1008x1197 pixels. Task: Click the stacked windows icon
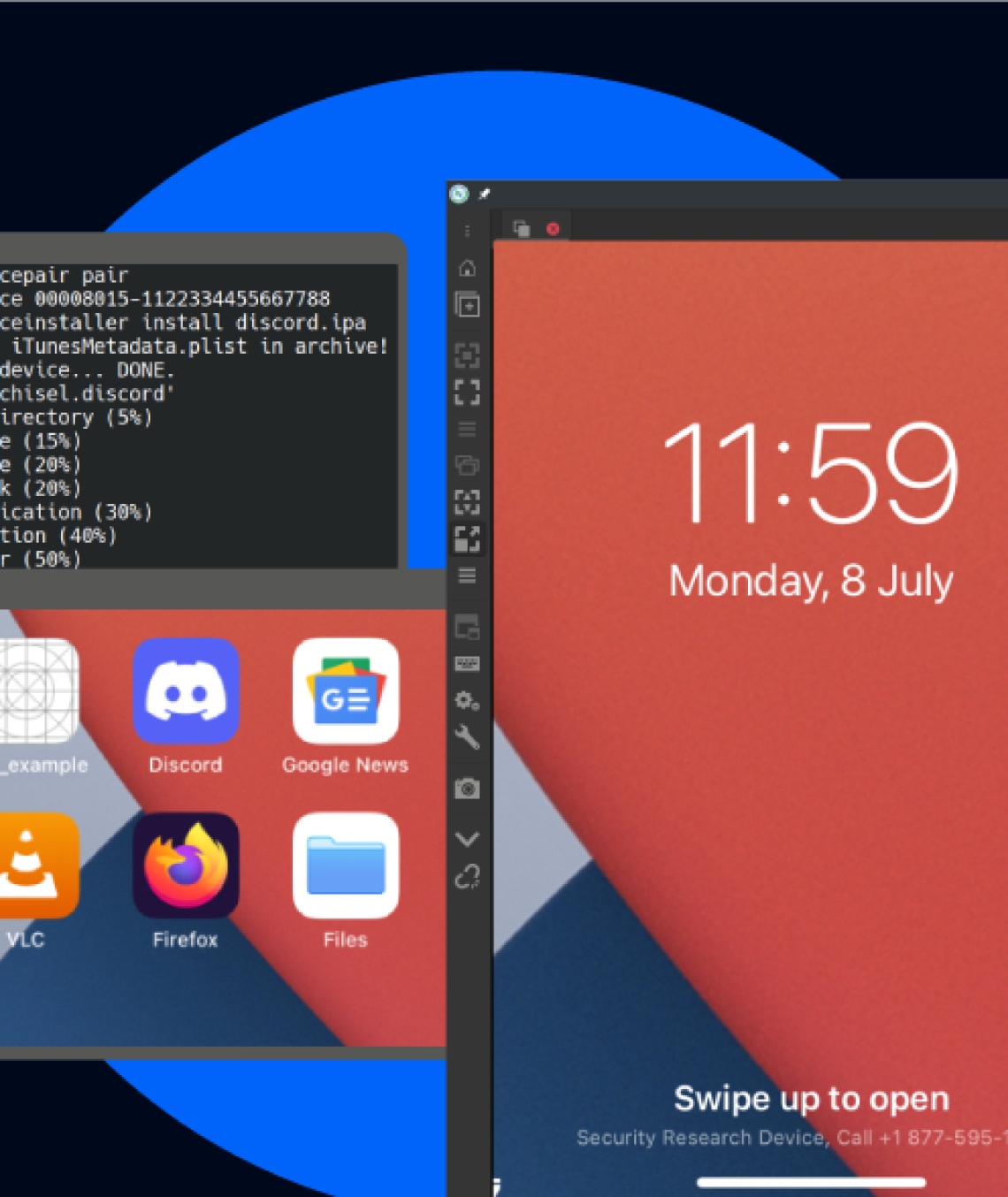click(467, 465)
